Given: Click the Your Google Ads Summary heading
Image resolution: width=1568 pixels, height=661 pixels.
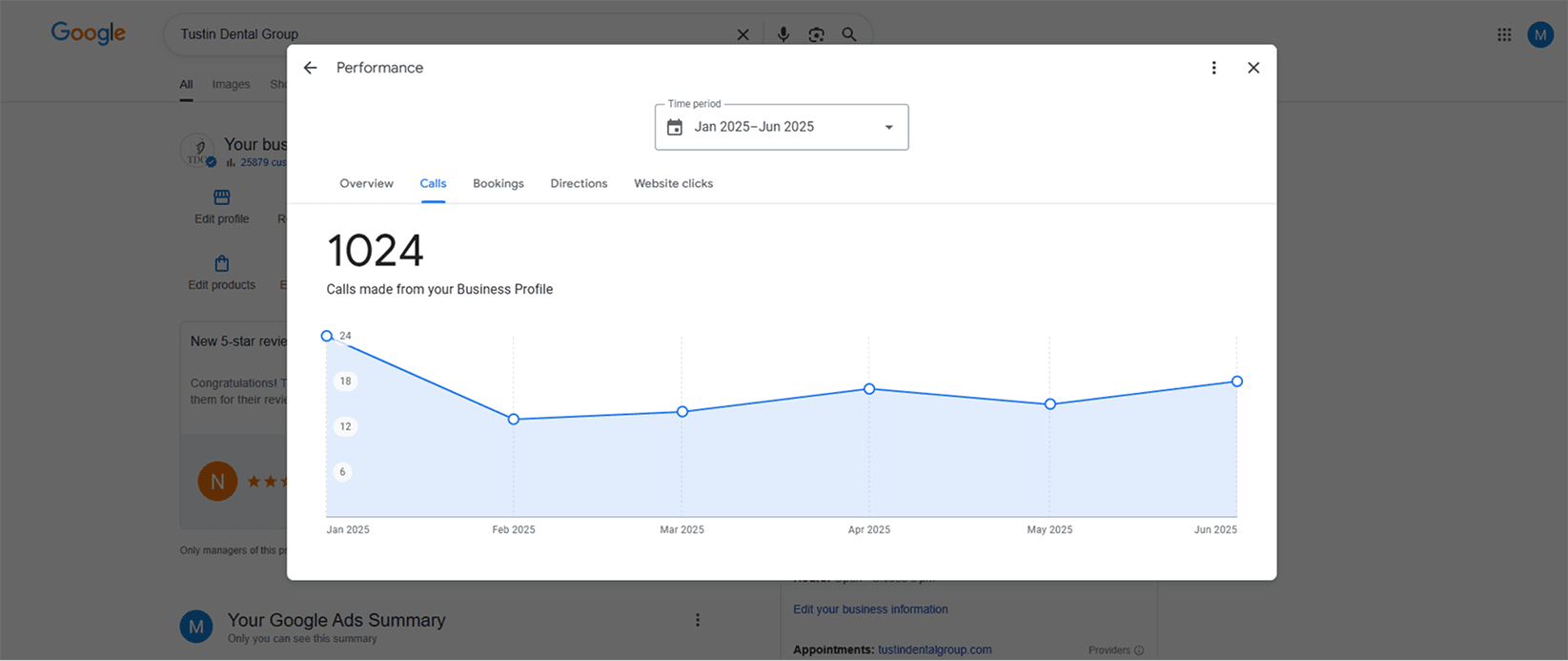Looking at the screenshot, I should 336,620.
